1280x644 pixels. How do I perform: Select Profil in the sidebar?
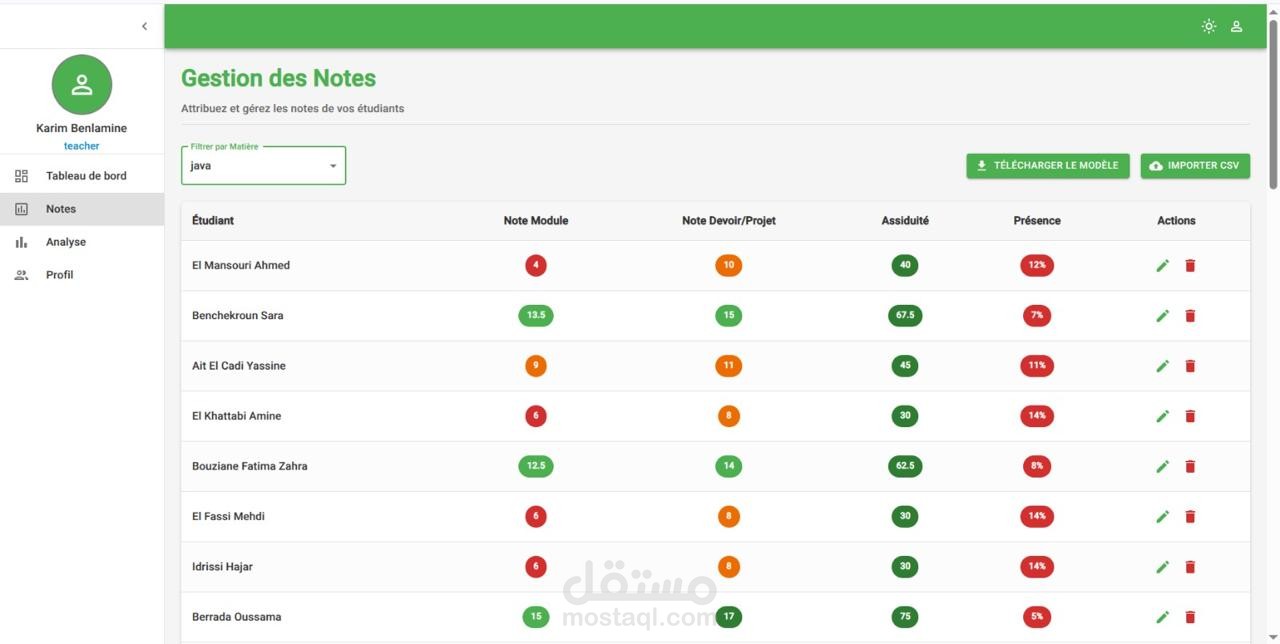click(60, 275)
